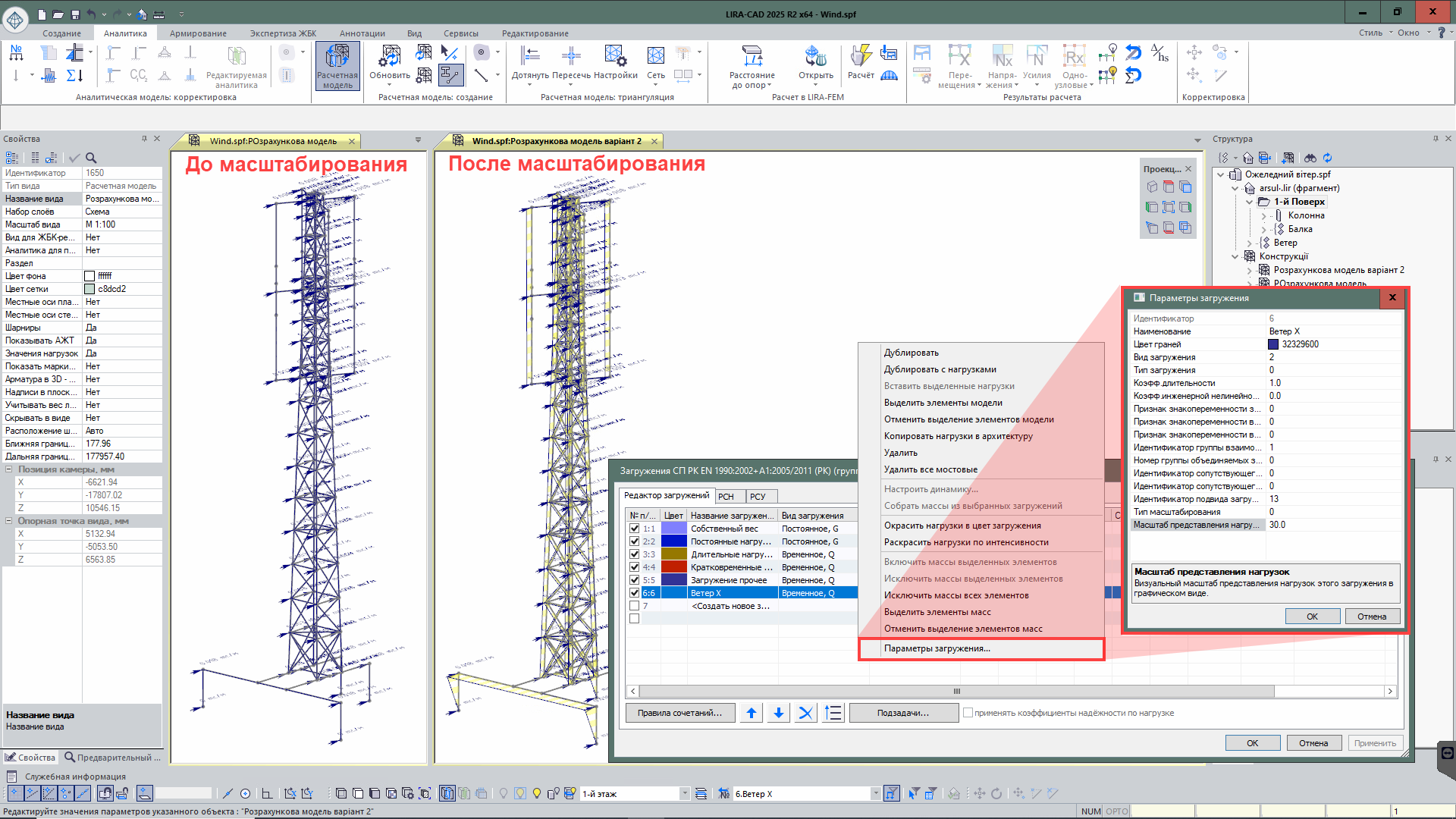Select Параметры загружения context menu item
Screen dimensions: 1456x819
[937, 648]
